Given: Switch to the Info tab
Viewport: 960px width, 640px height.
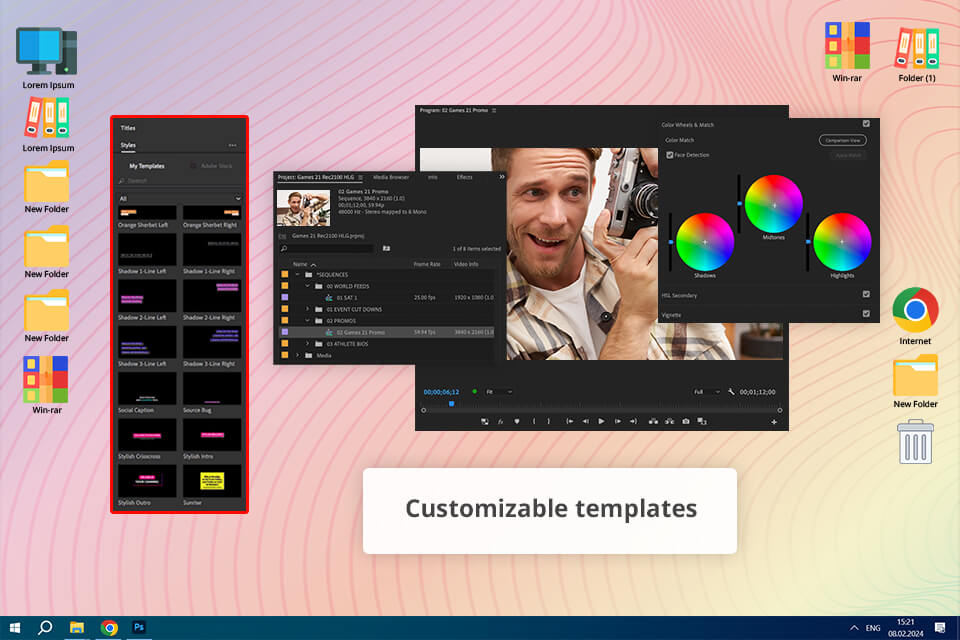Looking at the screenshot, I should point(433,177).
